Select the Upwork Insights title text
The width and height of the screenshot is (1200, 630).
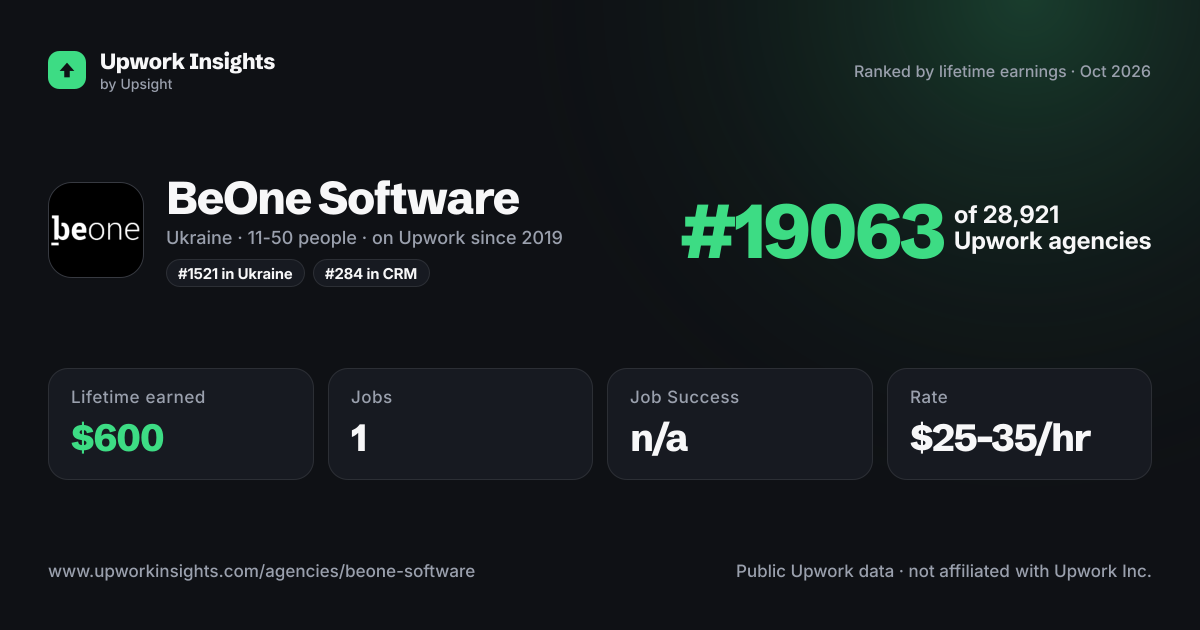click(x=187, y=61)
